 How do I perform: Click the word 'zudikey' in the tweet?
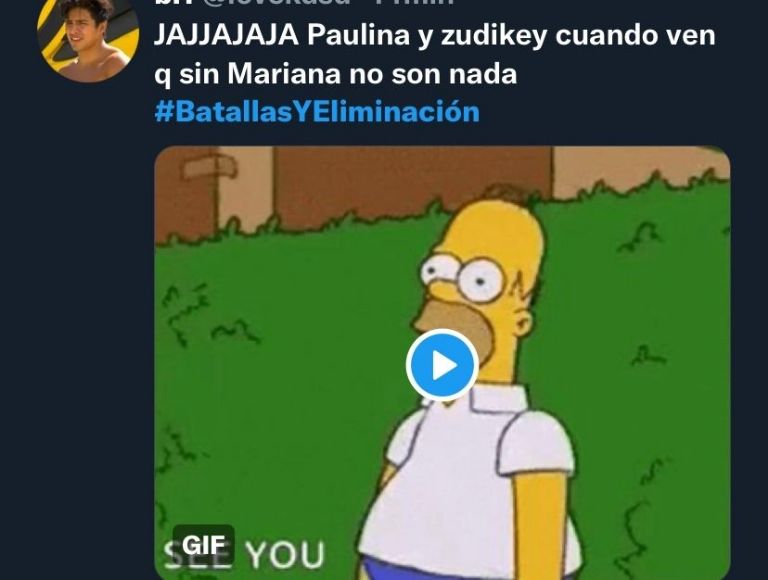tap(494, 37)
